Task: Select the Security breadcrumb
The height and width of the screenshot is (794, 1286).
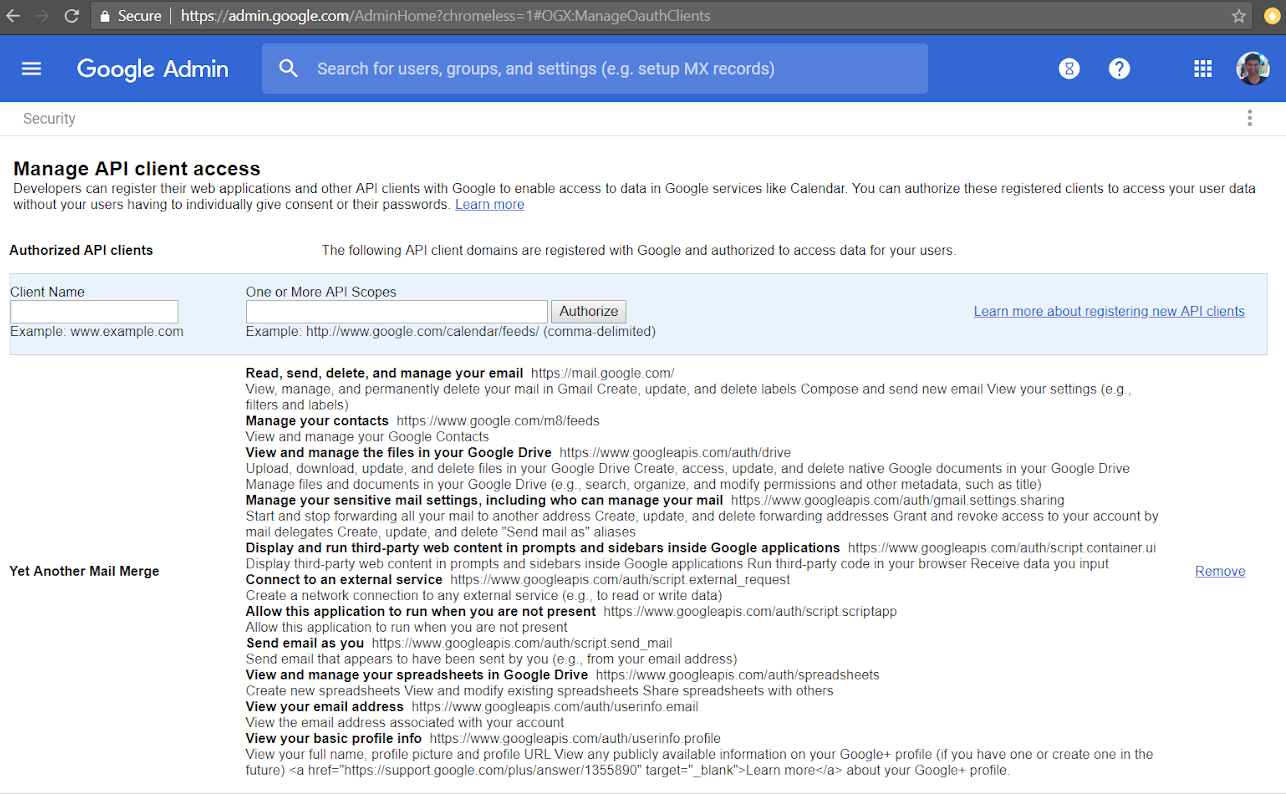Action: tap(49, 118)
